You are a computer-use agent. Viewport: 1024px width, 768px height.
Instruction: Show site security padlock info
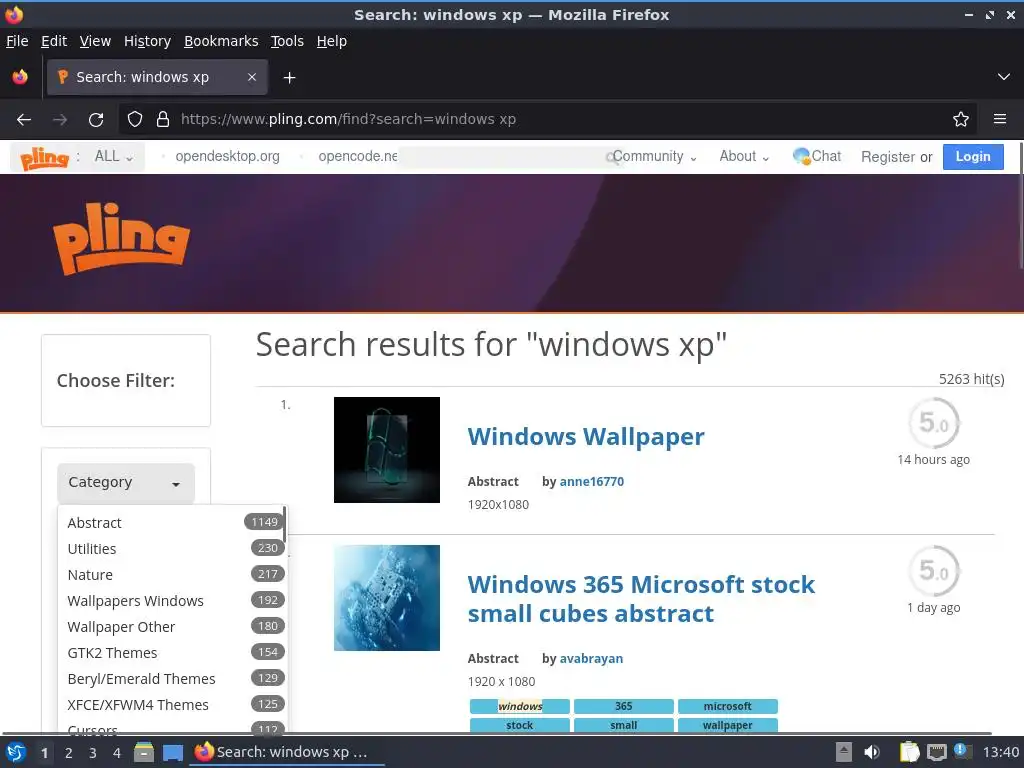coord(163,119)
